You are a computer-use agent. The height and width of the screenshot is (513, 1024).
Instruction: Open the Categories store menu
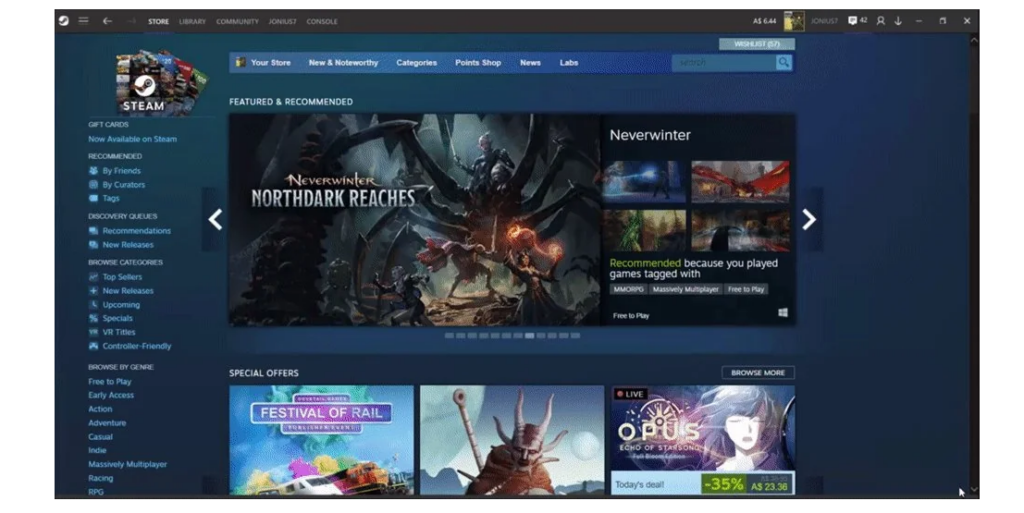click(417, 63)
